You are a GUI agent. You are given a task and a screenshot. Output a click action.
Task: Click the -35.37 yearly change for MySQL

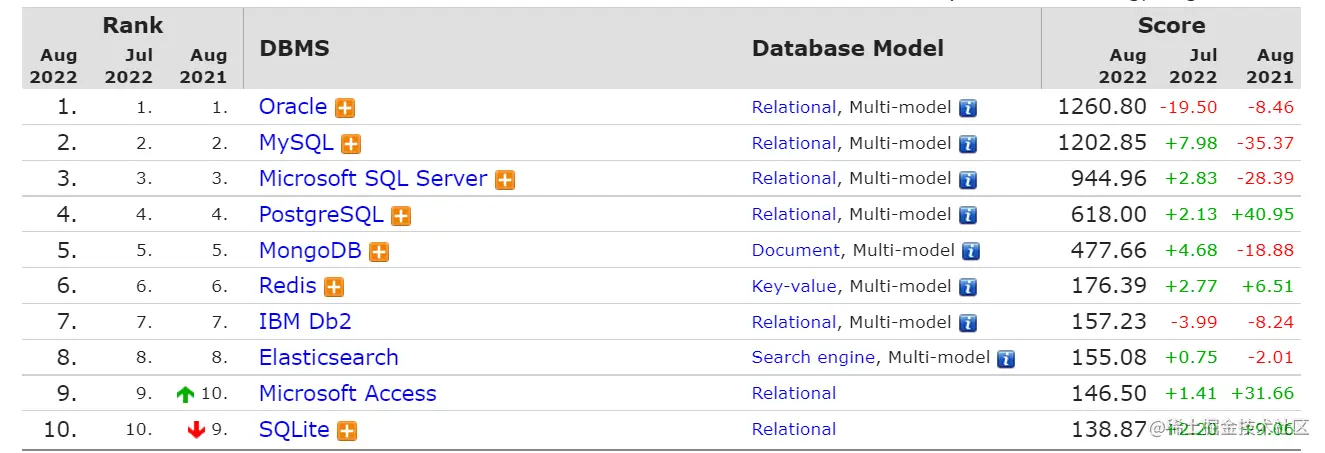point(1265,143)
